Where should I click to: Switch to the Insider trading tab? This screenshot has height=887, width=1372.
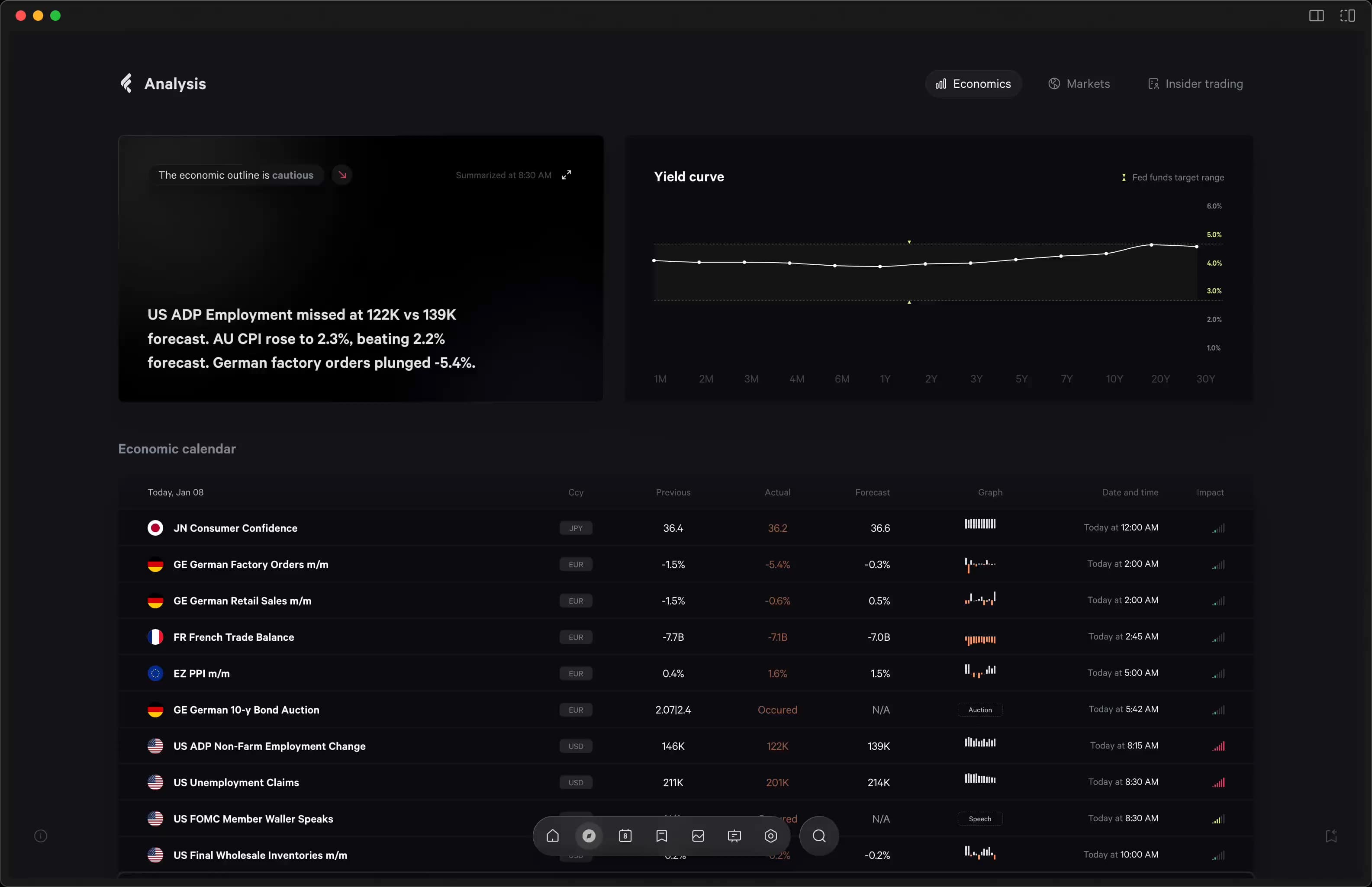coord(1195,84)
